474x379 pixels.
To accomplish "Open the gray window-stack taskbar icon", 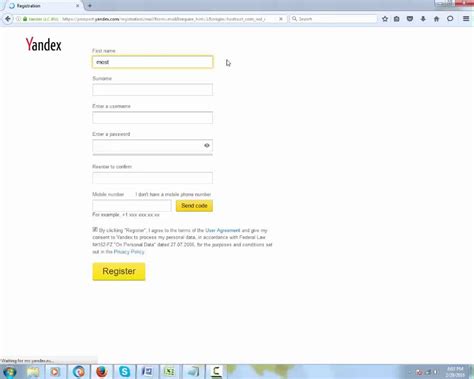I will [x=193, y=372].
